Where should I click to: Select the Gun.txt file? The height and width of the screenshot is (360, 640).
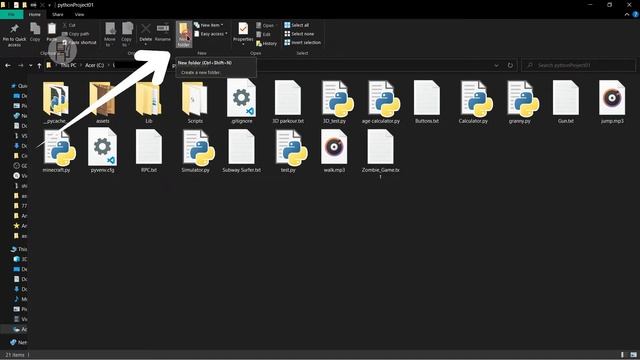pyautogui.click(x=566, y=102)
